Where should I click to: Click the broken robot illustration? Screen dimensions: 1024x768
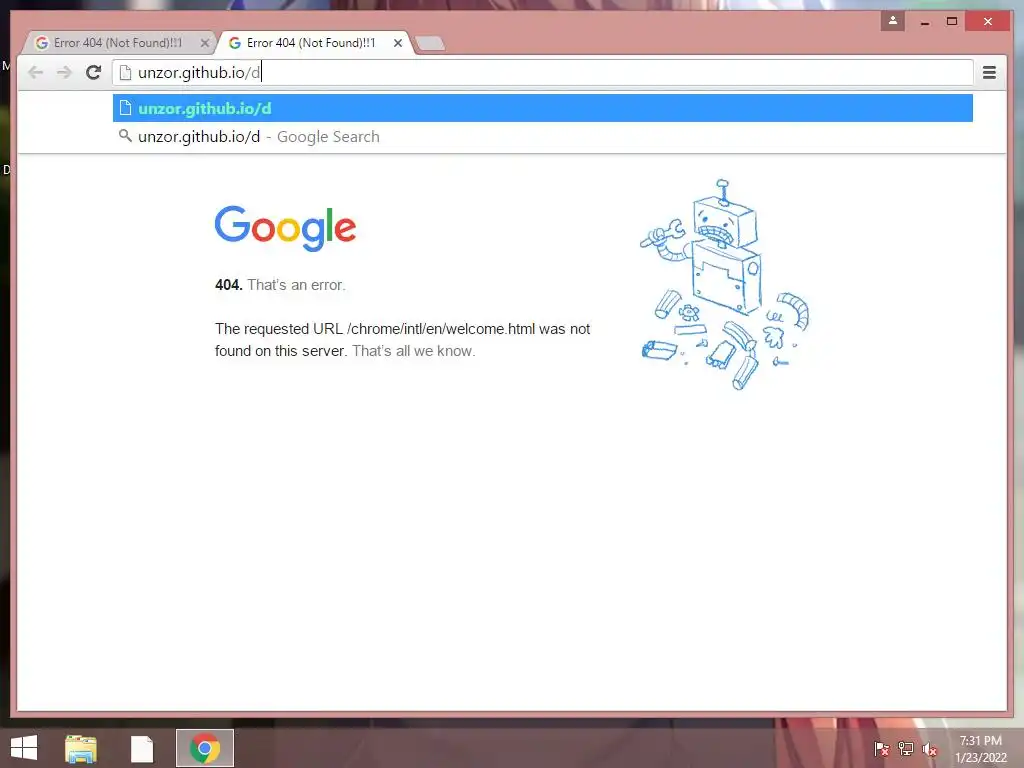(x=724, y=285)
